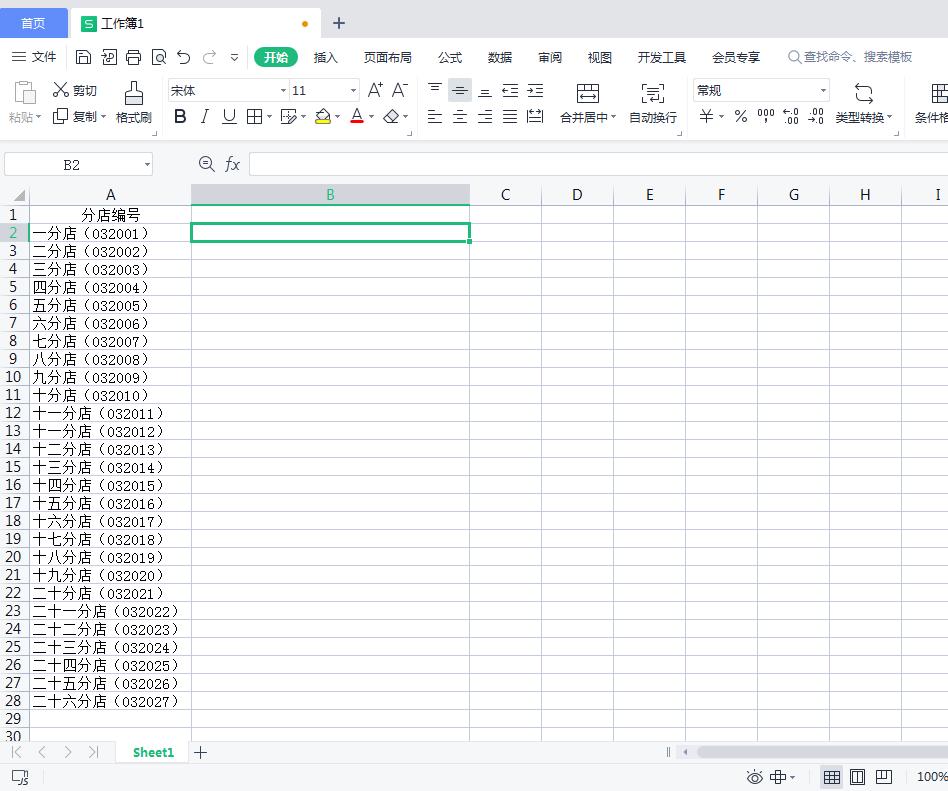Decrease font size with A- icon
This screenshot has width=948, height=791.
pos(400,90)
